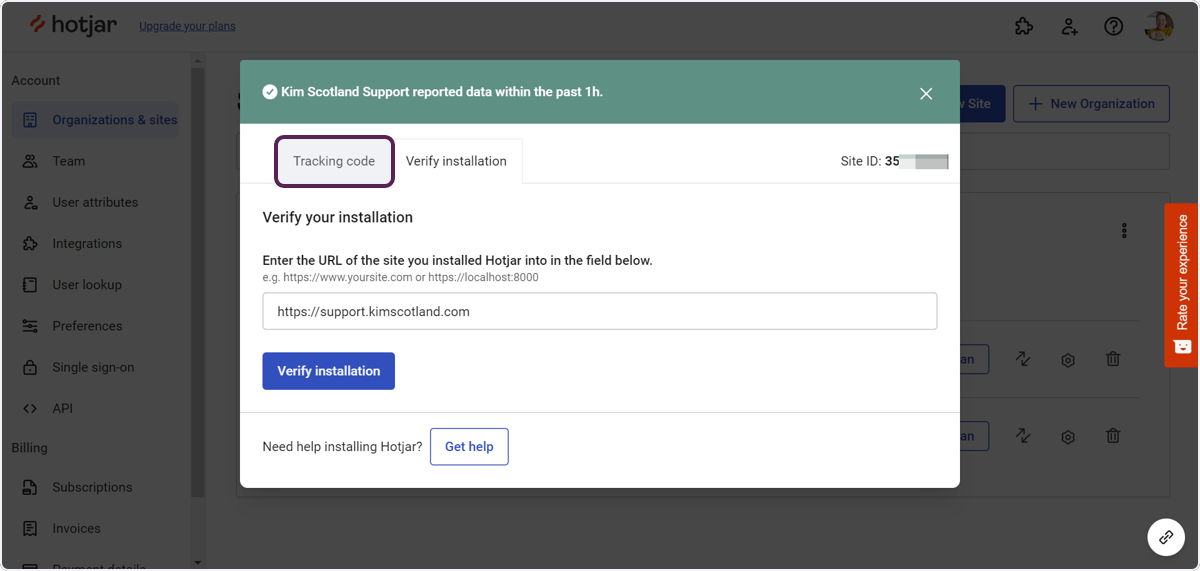Click the Integrations puzzle icon in sidebar
This screenshot has height=571, width=1200.
coord(30,243)
